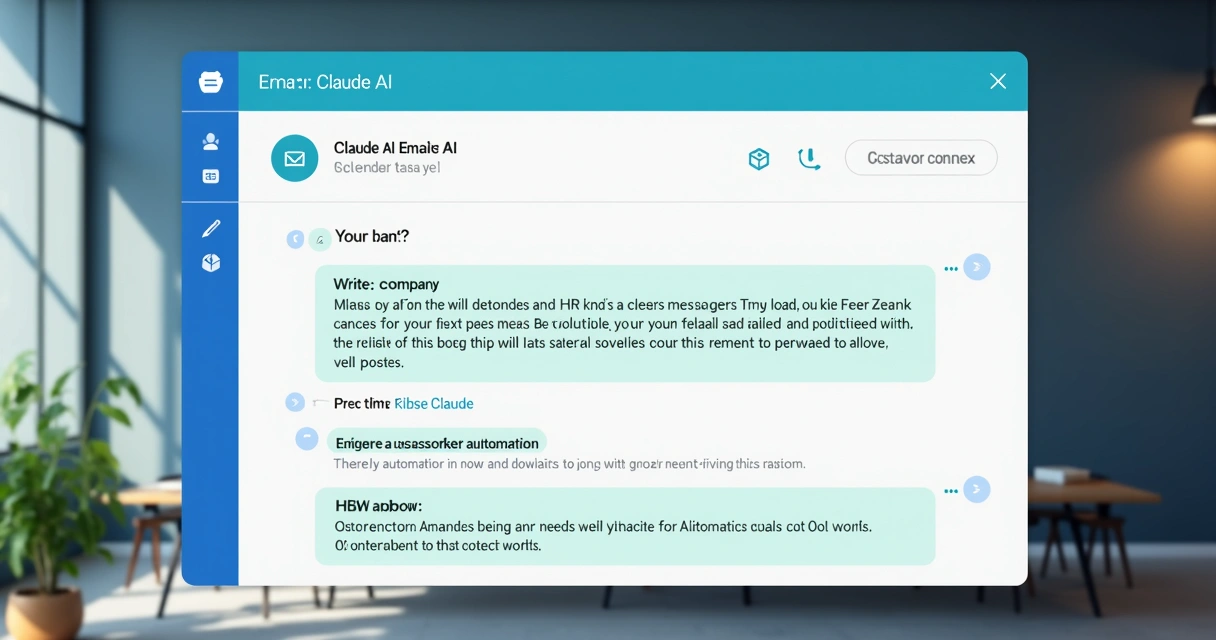
Task: Open the three-dot menu for 'Write: company'
Action: pyautogui.click(x=951, y=268)
